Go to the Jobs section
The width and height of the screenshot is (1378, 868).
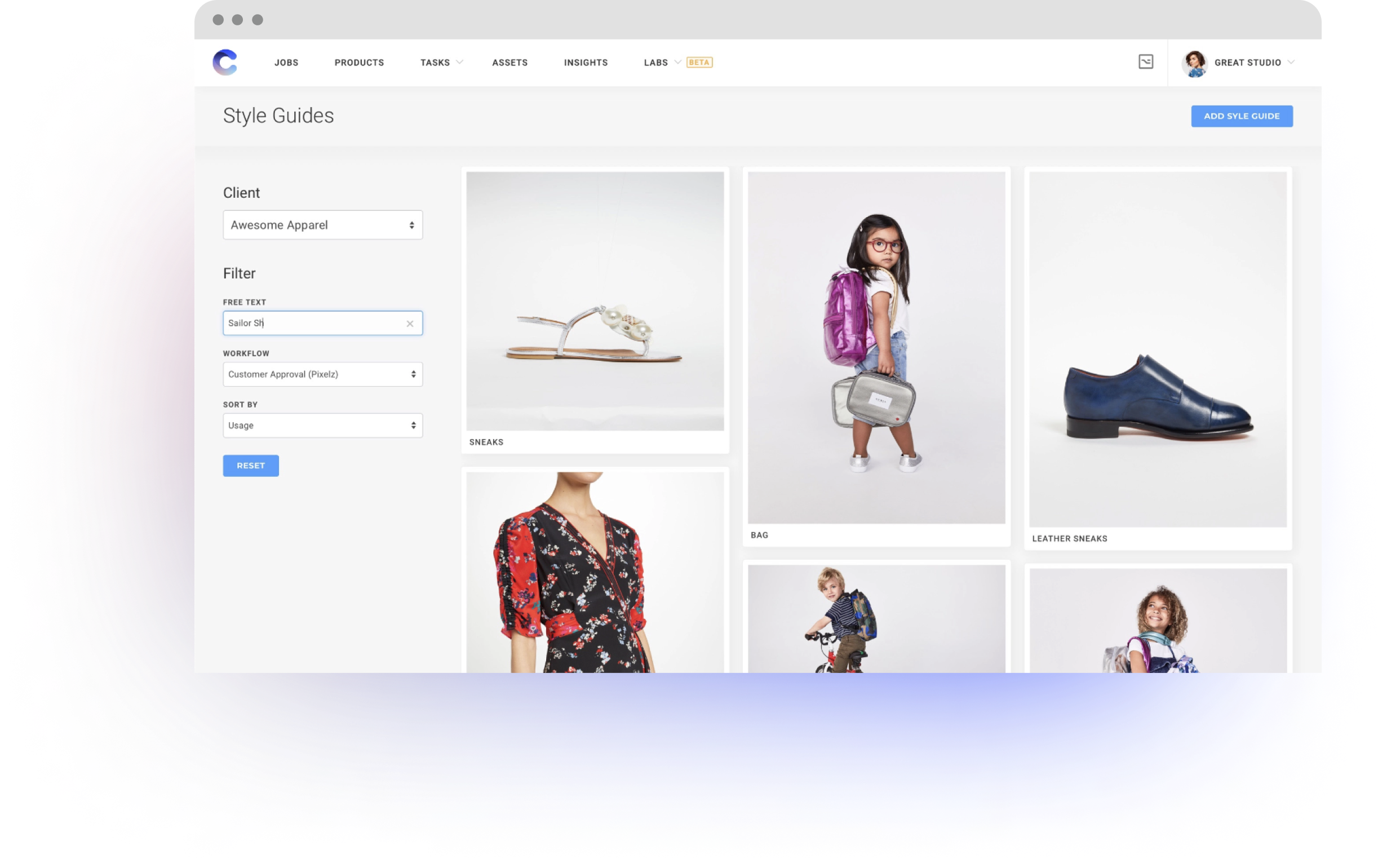286,63
